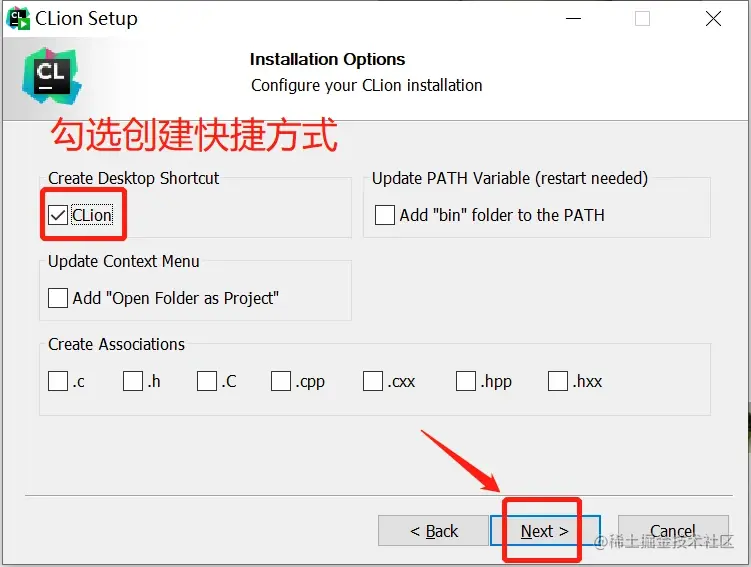Image resolution: width=751 pixels, height=567 pixels.
Task: Click the CLion label next to shortcut checkbox
Action: 92,215
